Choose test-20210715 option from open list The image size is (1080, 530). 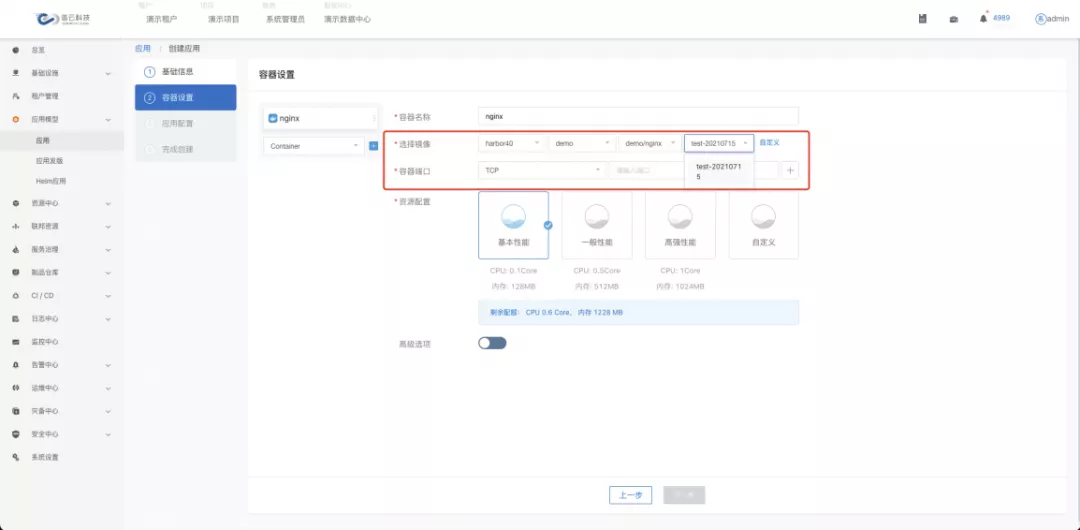(x=719, y=172)
